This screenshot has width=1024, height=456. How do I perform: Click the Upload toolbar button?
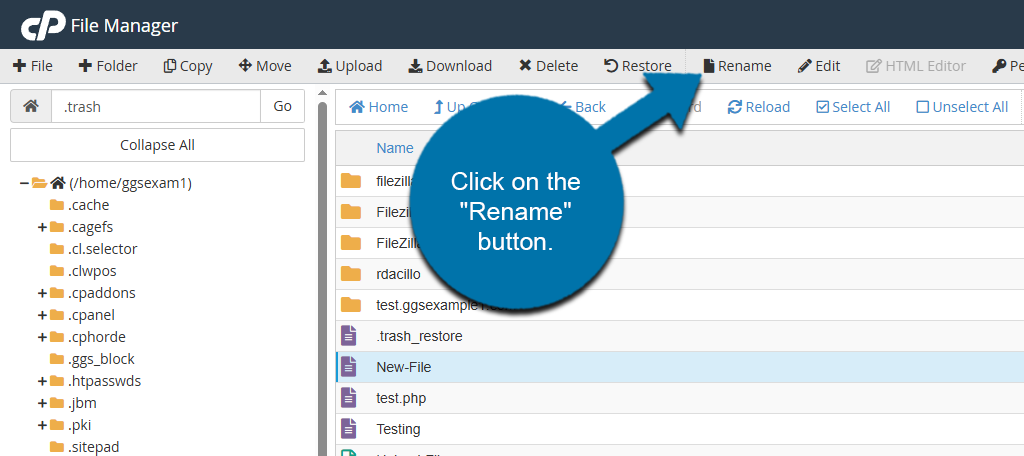pyautogui.click(x=349, y=66)
